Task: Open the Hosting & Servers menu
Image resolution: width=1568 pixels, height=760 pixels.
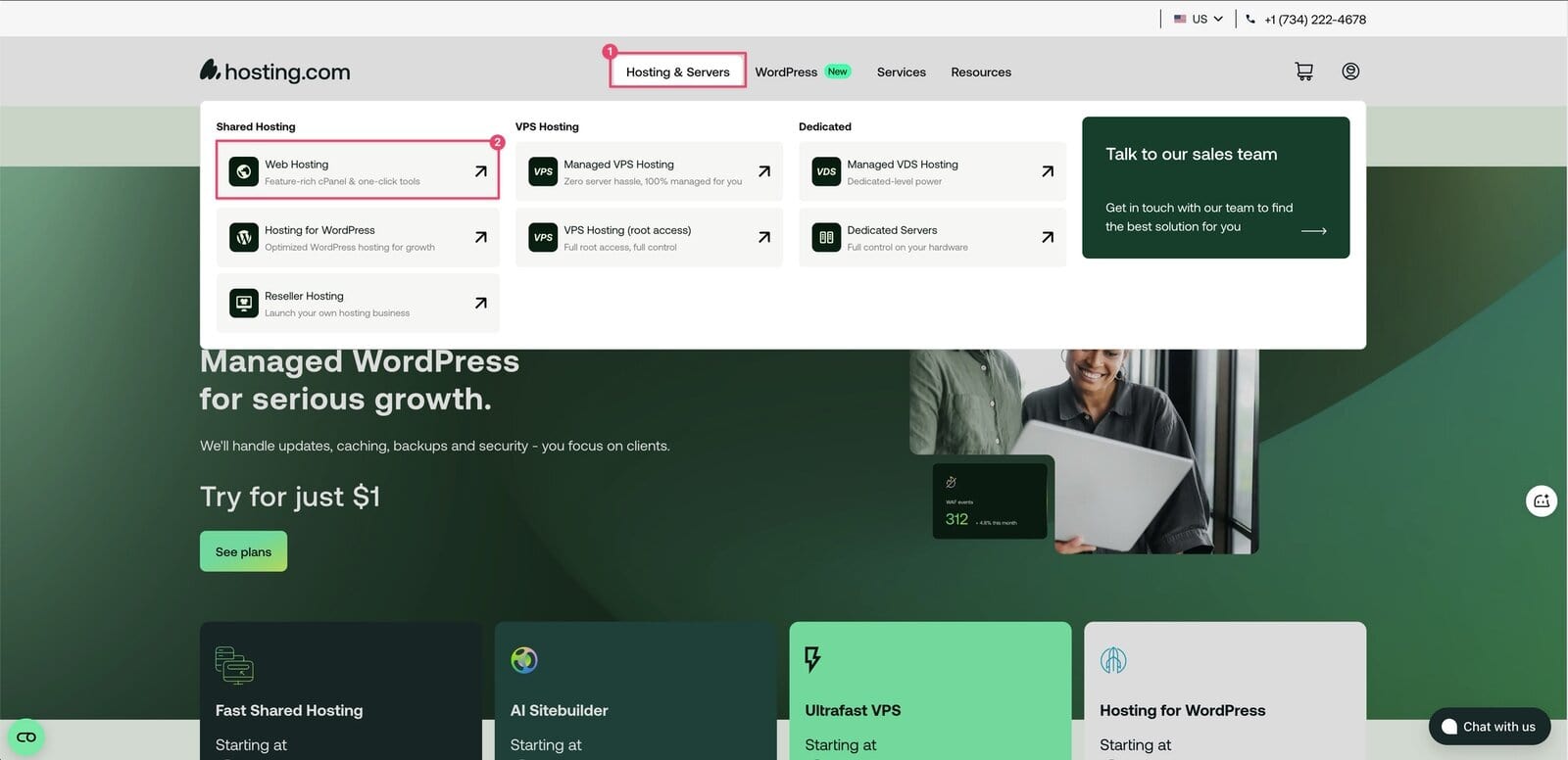Action: pos(677,71)
